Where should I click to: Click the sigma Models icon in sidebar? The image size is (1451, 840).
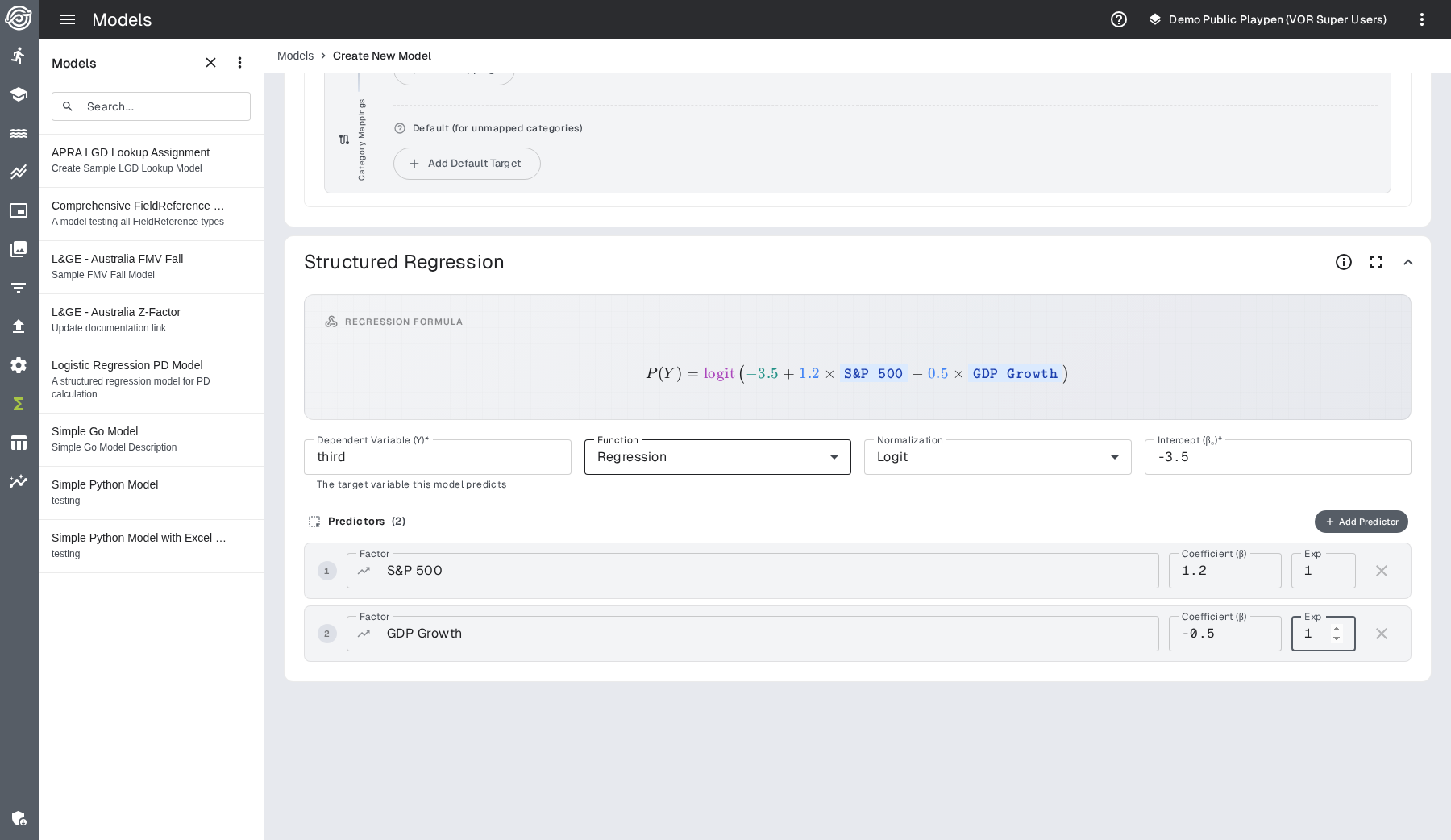click(19, 404)
